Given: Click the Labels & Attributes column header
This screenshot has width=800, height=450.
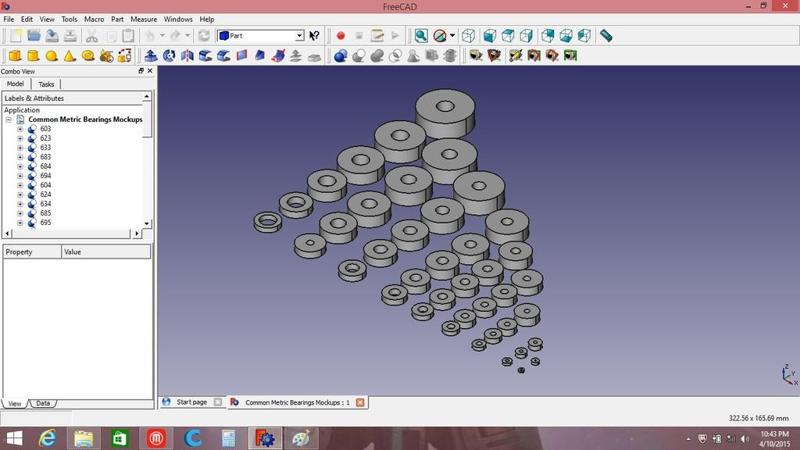Looking at the screenshot, I should click(72, 98).
